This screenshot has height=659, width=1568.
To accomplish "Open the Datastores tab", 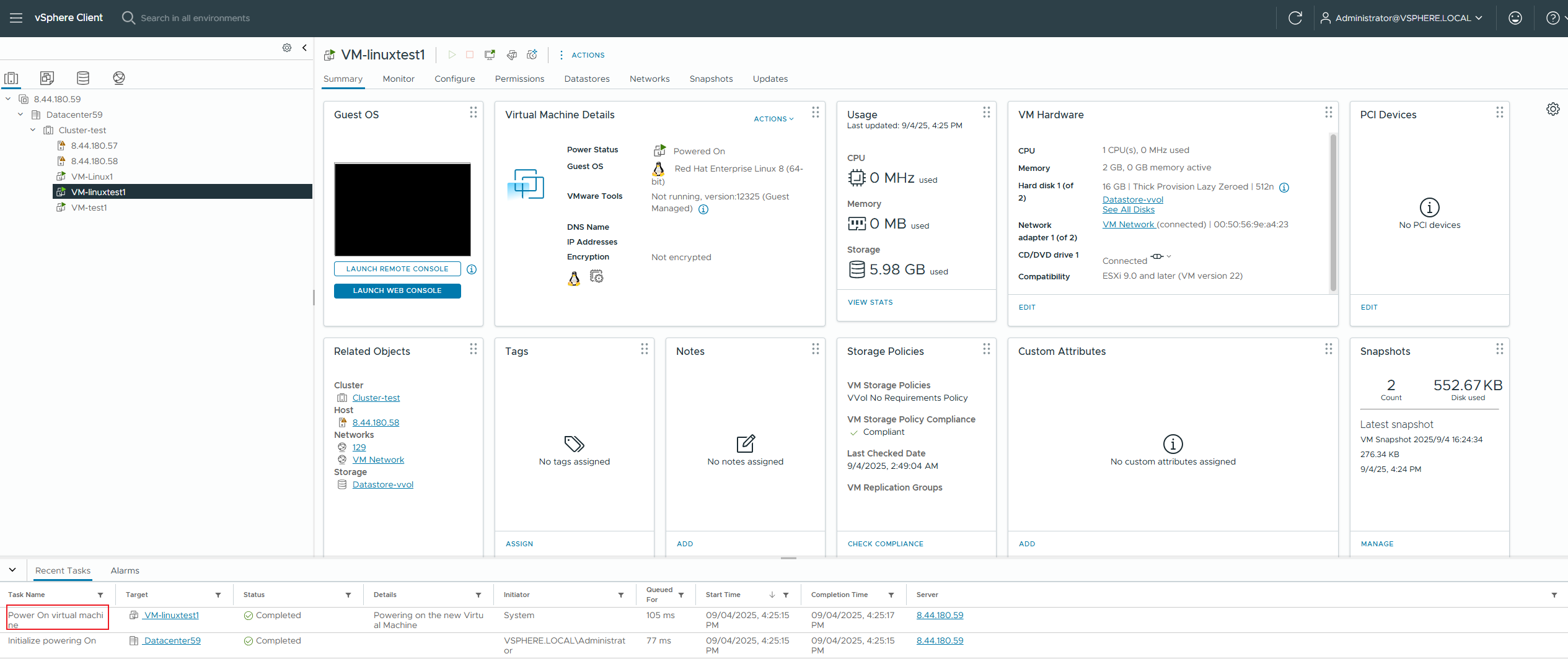I will (587, 79).
